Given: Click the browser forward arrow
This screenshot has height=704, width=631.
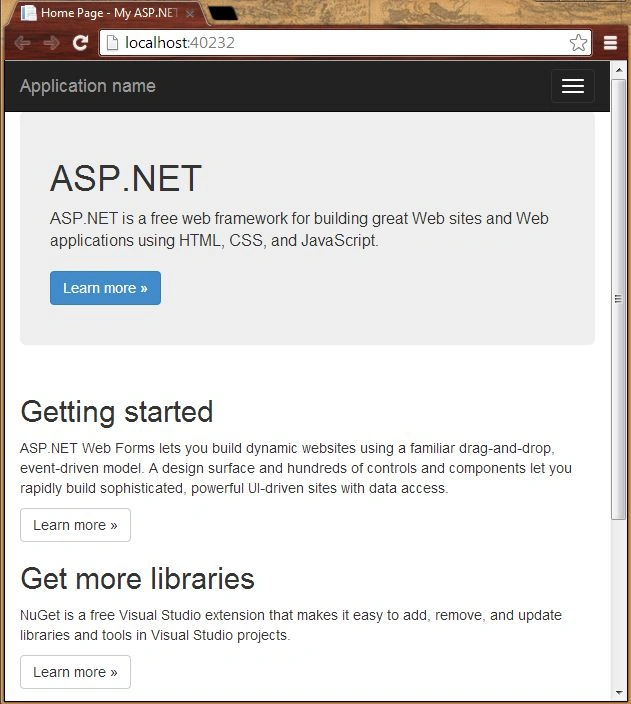Looking at the screenshot, I should click(x=52, y=43).
